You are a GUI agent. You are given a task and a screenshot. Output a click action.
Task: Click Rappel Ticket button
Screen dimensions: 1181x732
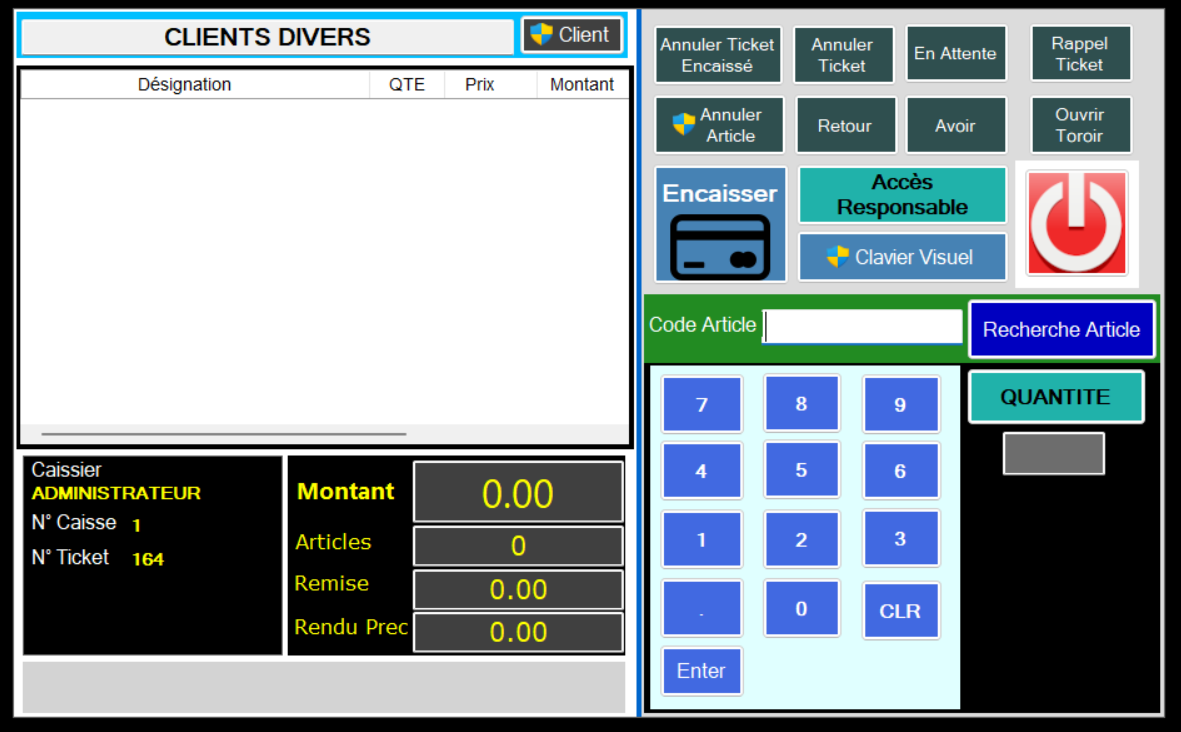click(1080, 54)
